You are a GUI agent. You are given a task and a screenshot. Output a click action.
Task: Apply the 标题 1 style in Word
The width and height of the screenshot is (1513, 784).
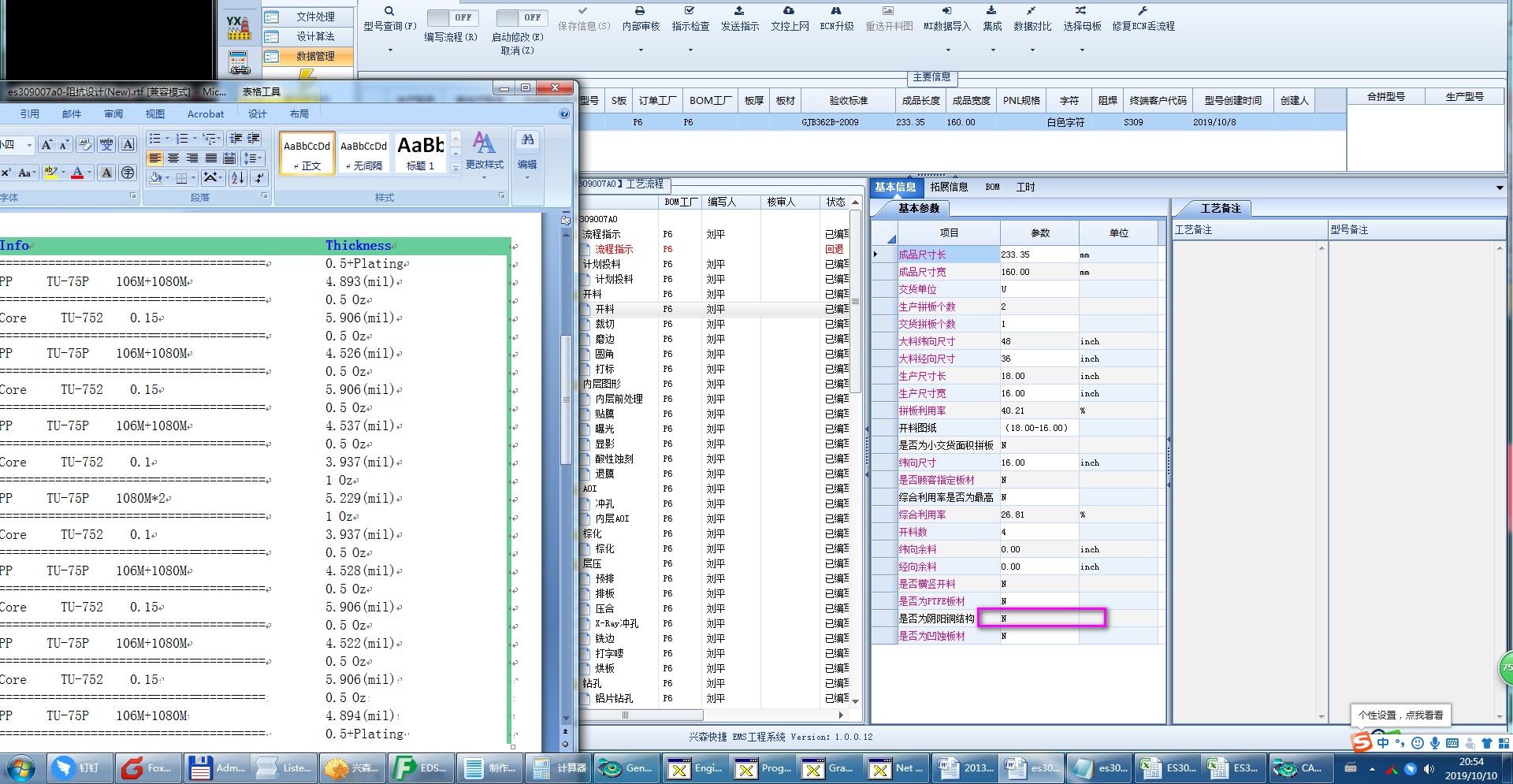pyautogui.click(x=420, y=154)
